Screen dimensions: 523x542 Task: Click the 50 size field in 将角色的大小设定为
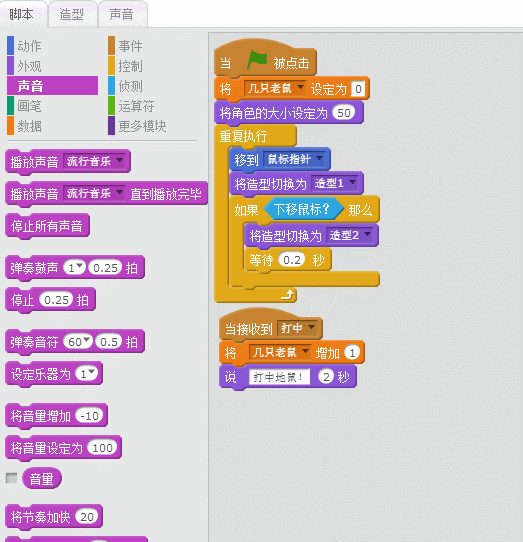coord(344,113)
